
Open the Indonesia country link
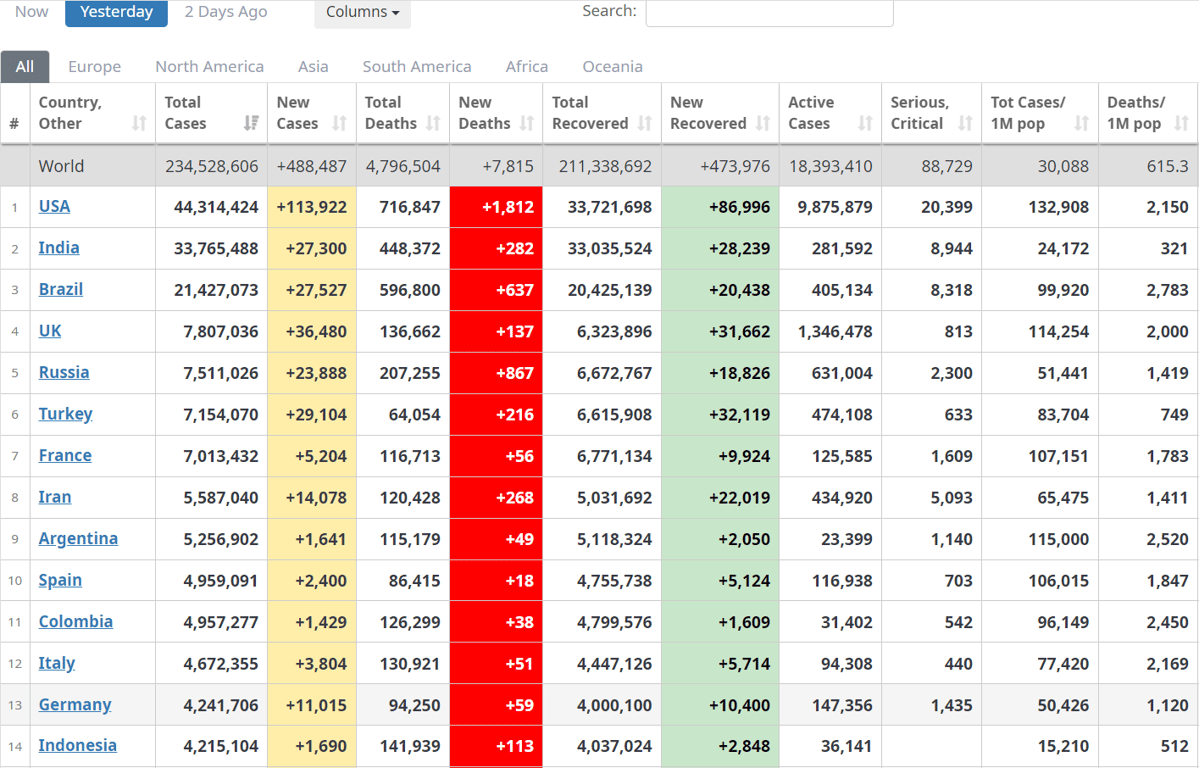click(78, 746)
